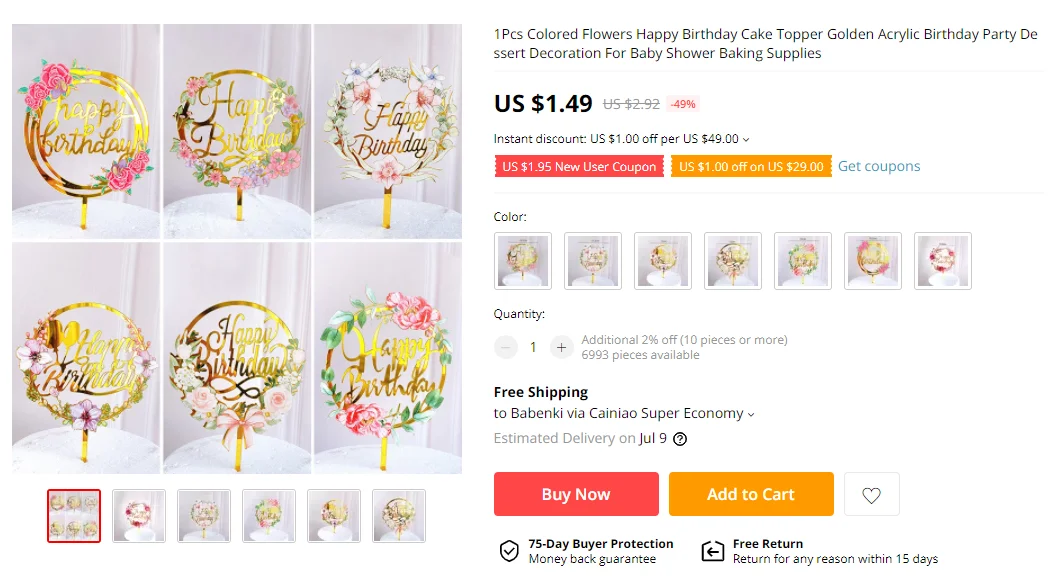1053x580 pixels.
Task: Click the Buy Now button
Action: [x=576, y=494]
